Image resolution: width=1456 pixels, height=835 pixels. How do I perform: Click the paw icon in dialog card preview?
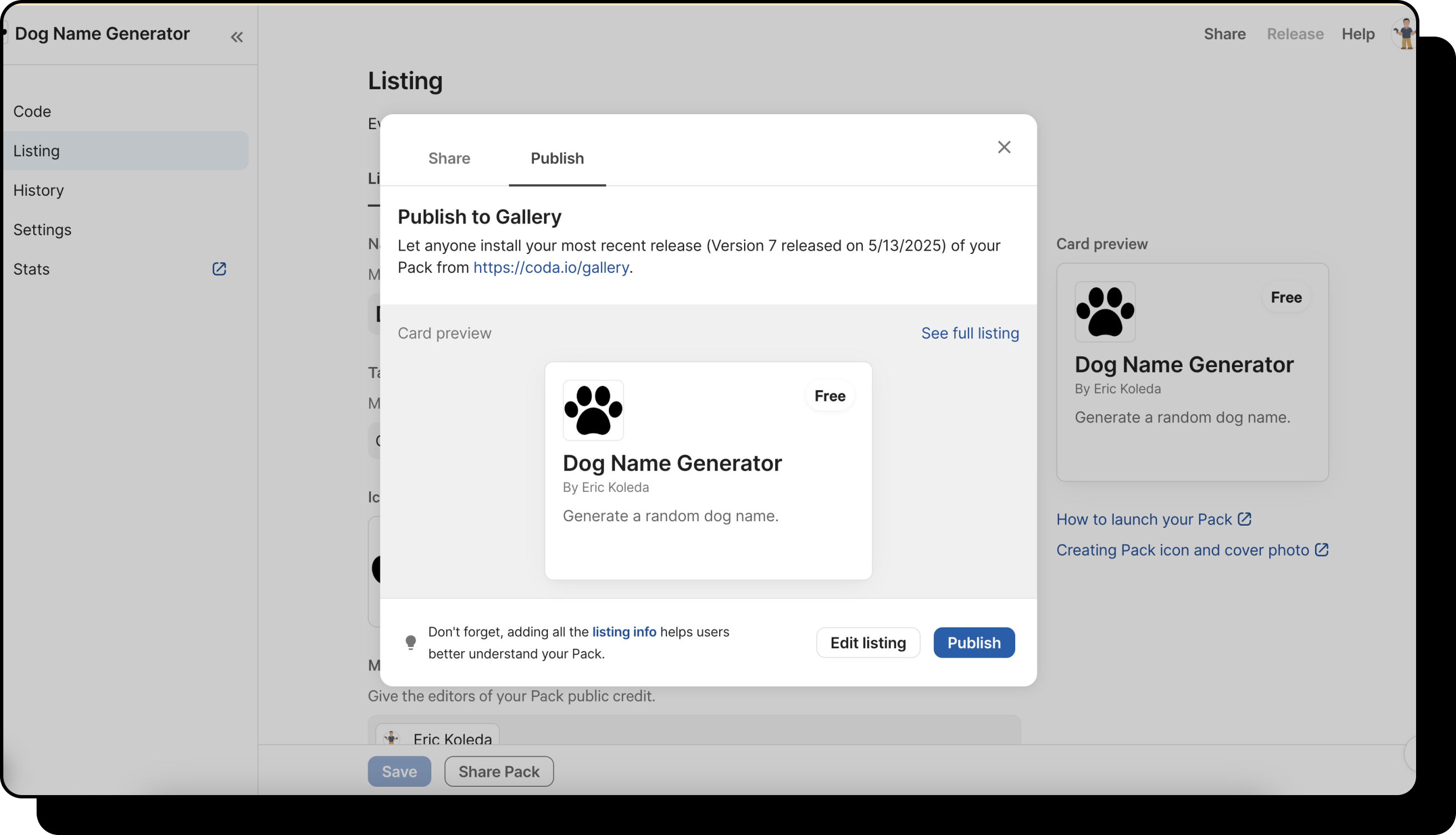pos(593,410)
